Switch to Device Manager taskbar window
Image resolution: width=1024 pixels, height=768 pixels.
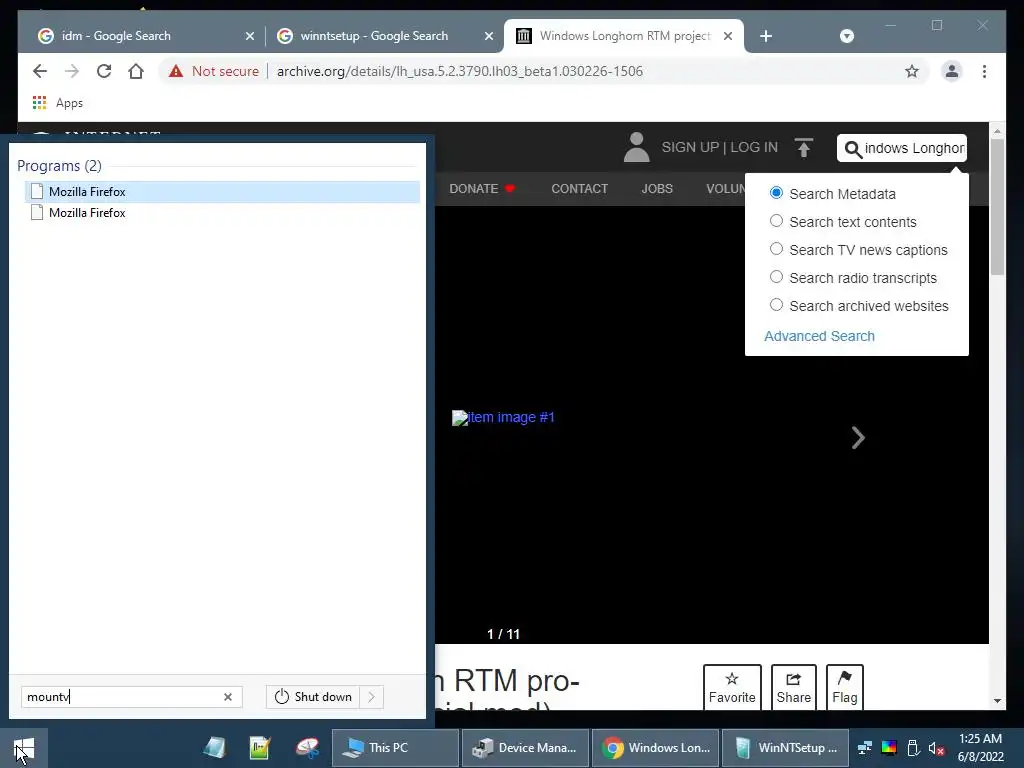[525, 748]
